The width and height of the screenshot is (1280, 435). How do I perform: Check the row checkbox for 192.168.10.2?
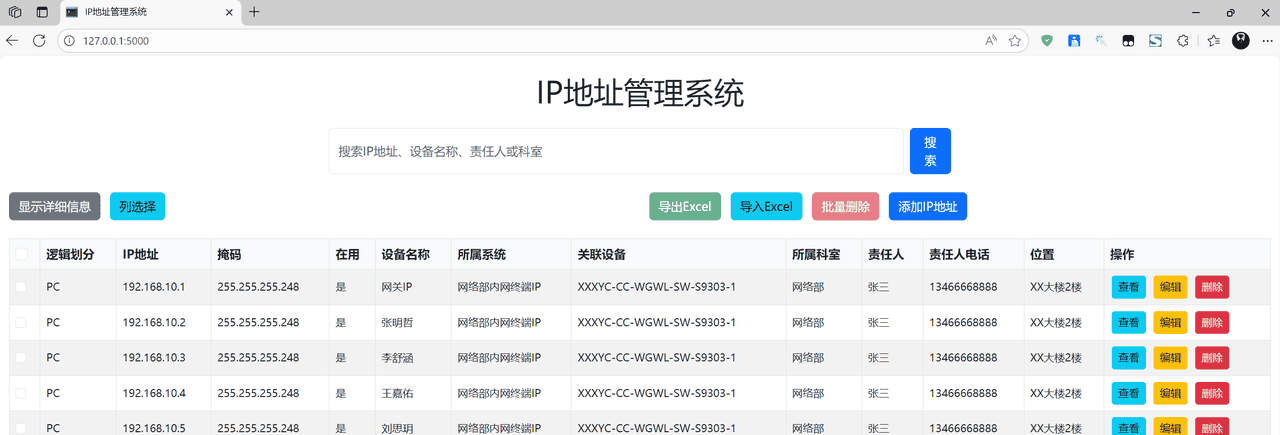(22, 322)
